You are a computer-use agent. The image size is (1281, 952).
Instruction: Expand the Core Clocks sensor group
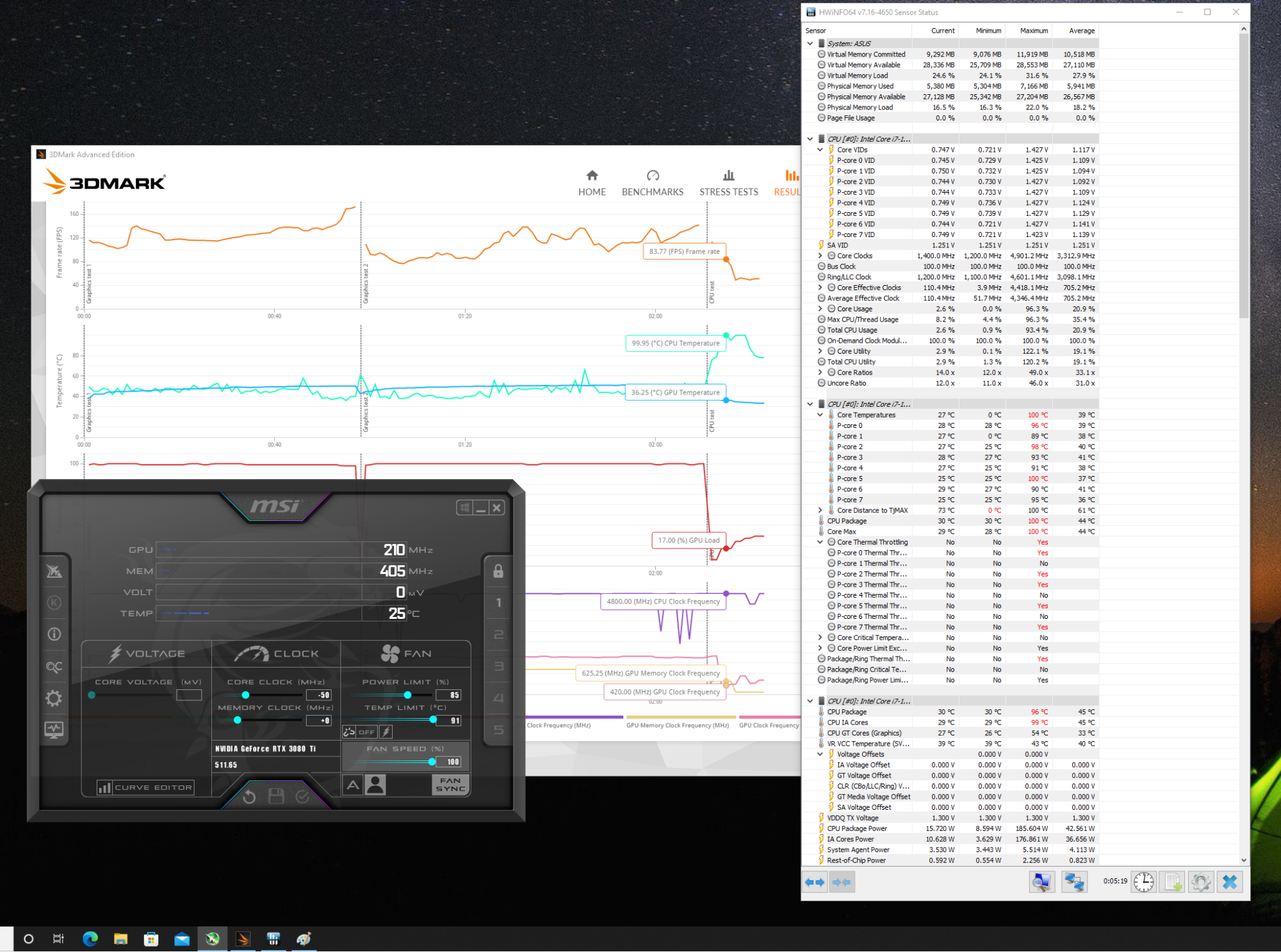coord(820,256)
